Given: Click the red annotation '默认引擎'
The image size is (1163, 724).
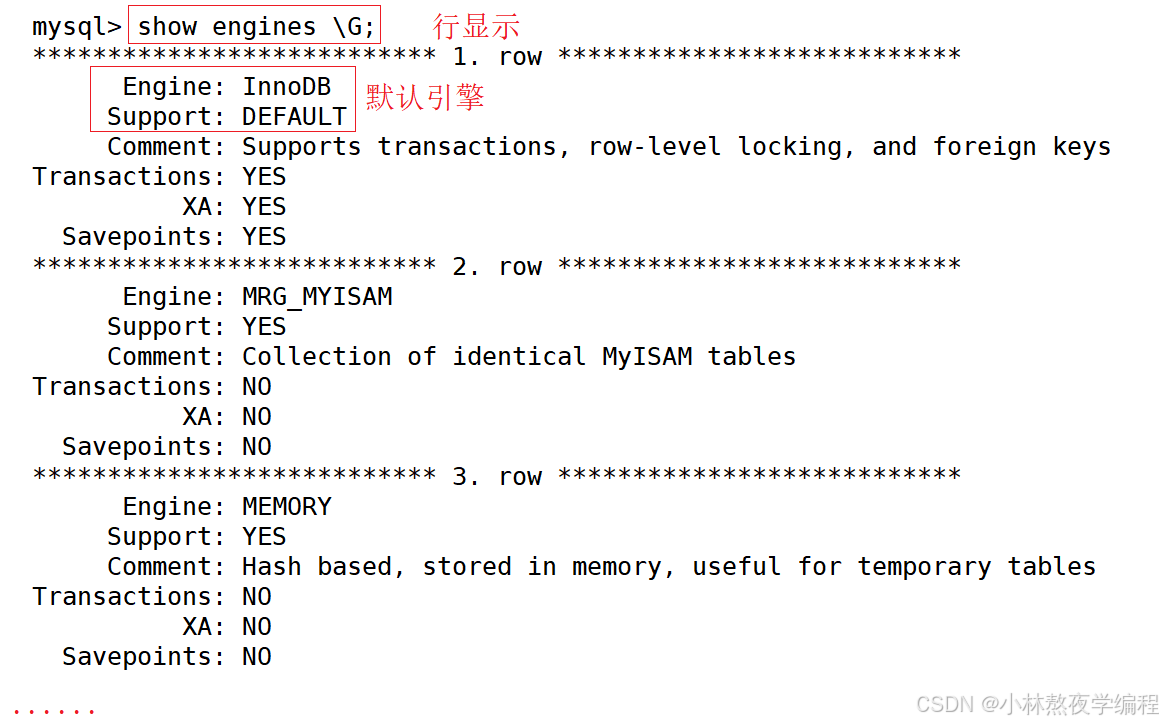Looking at the screenshot, I should (x=425, y=97).
